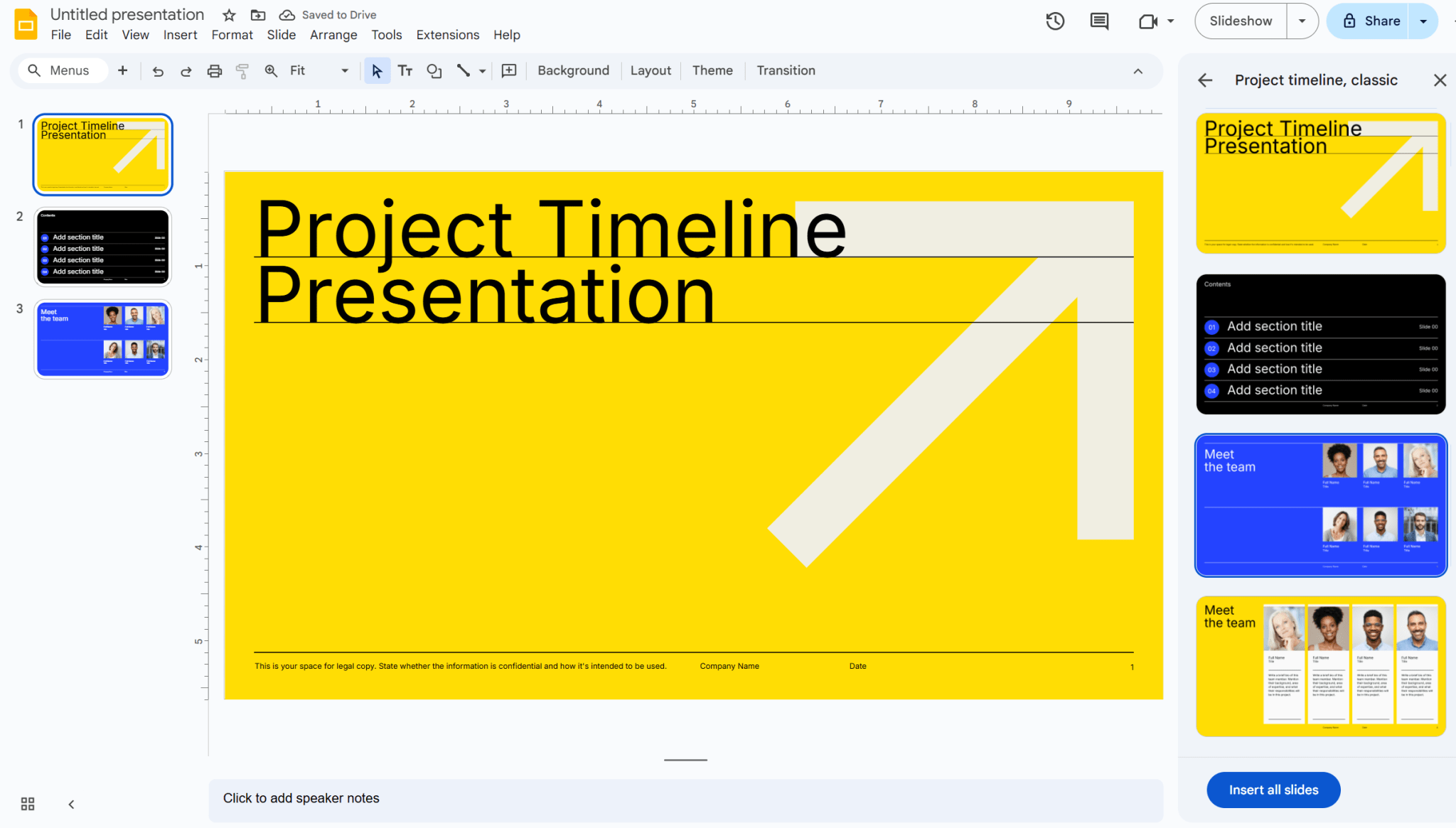
Task: Activate the Select cursor tool
Action: pyautogui.click(x=378, y=70)
